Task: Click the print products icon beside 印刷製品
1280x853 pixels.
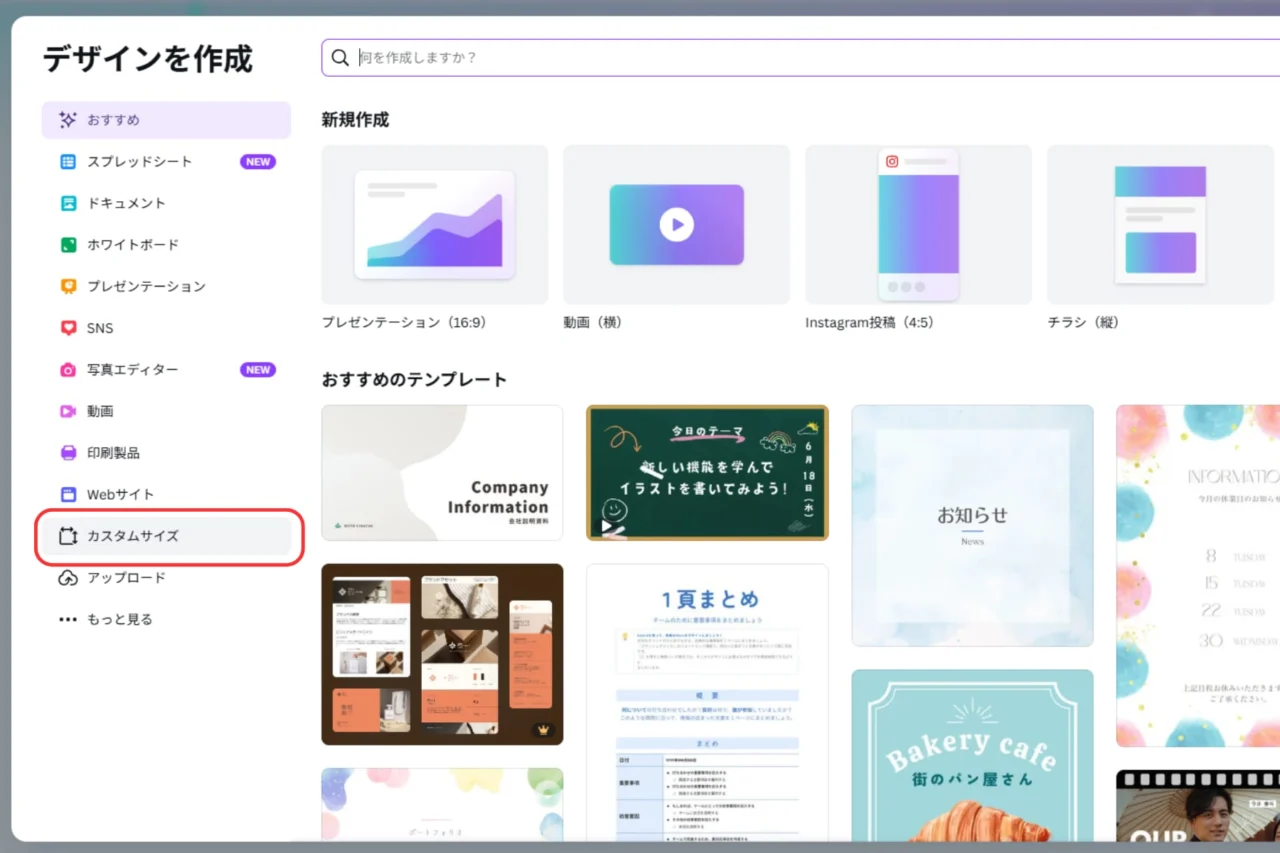Action: [x=68, y=453]
